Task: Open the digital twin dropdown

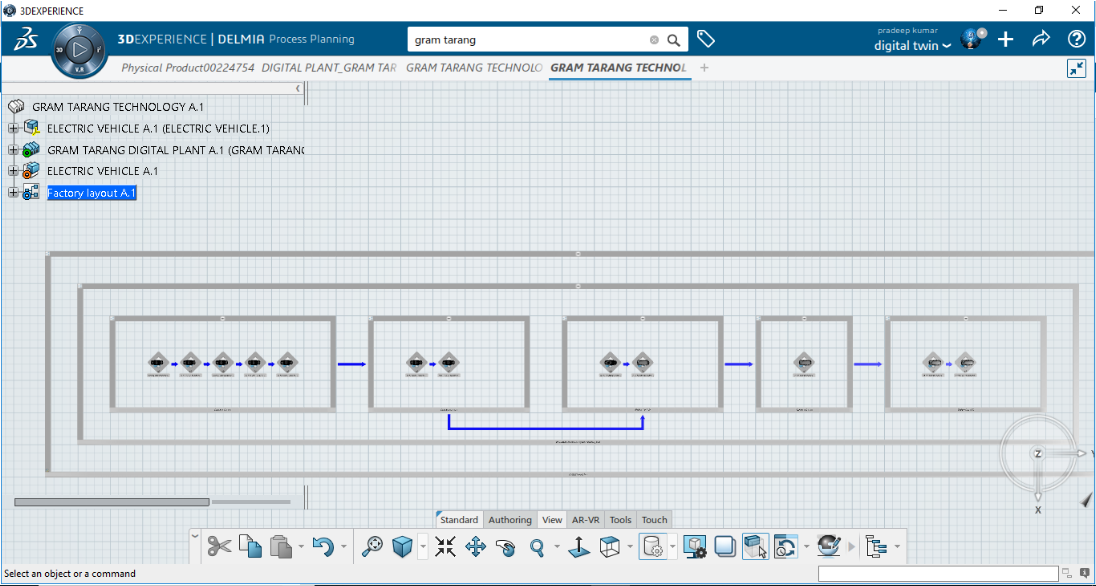Action: [913, 46]
